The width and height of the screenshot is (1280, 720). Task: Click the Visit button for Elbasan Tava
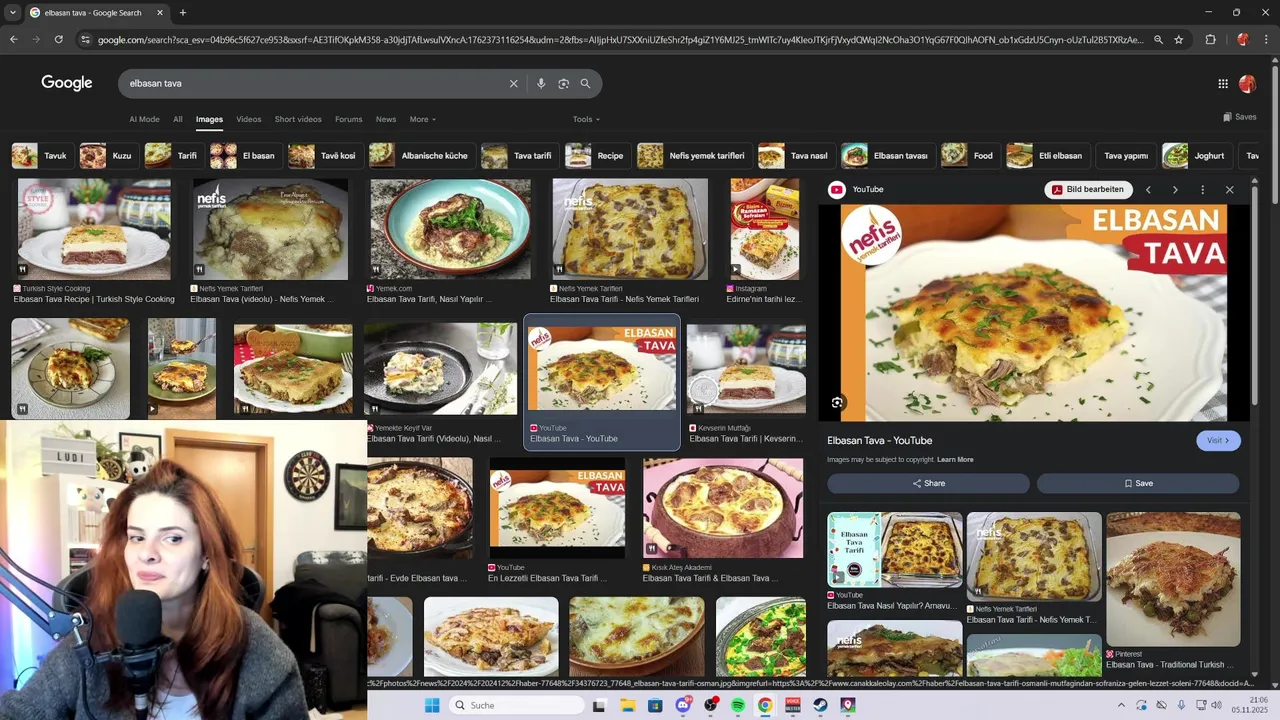[1218, 440]
